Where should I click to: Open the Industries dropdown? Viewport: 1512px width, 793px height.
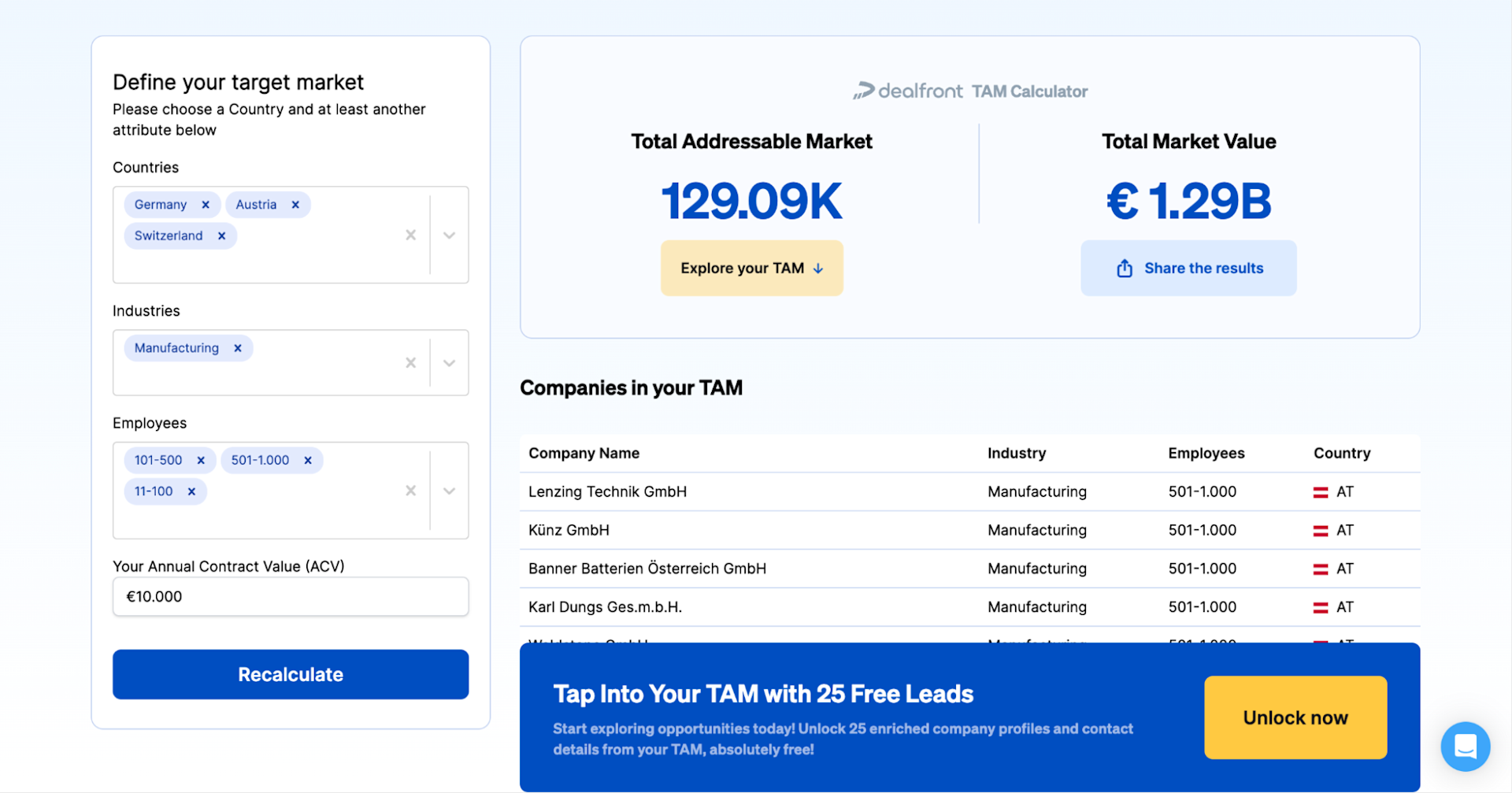click(x=449, y=362)
